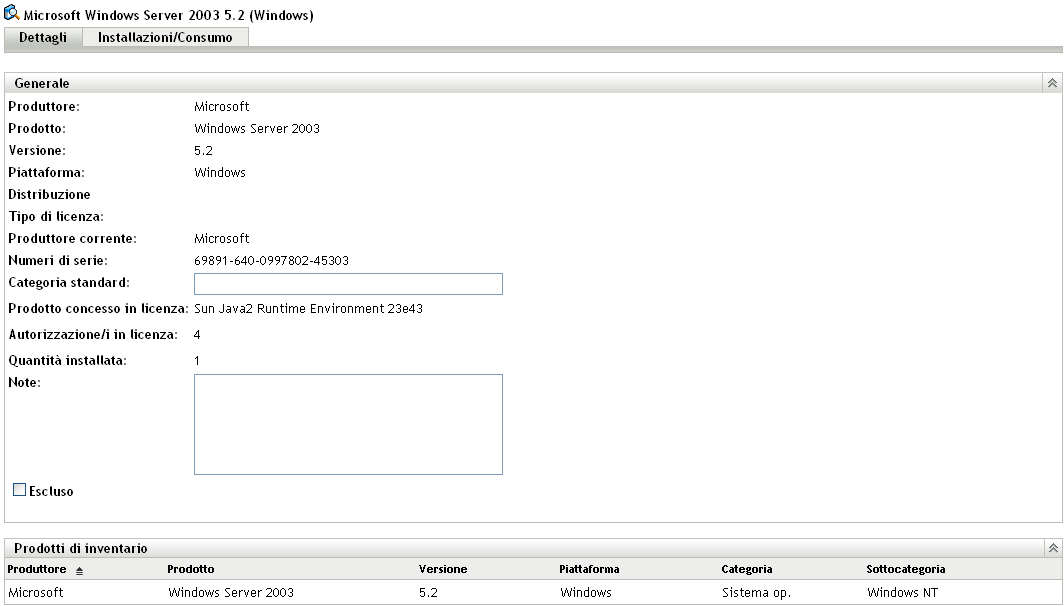This screenshot has height=606, width=1064.
Task: Sort by the Versione column header
Action: point(442,569)
